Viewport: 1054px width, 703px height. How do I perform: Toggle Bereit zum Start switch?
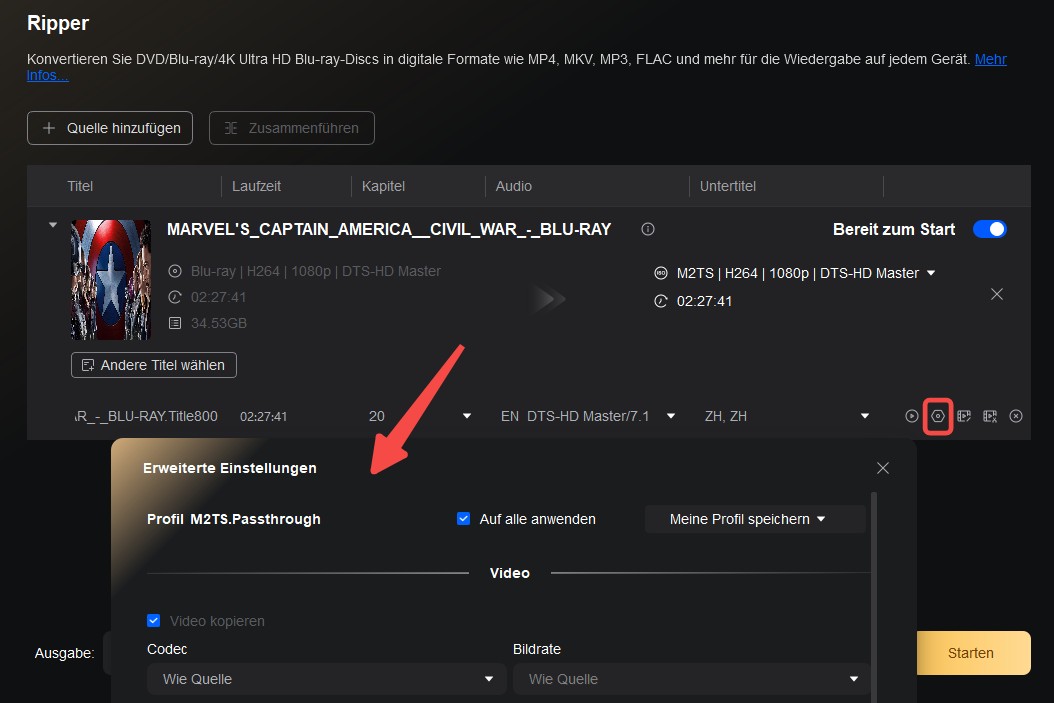(989, 229)
